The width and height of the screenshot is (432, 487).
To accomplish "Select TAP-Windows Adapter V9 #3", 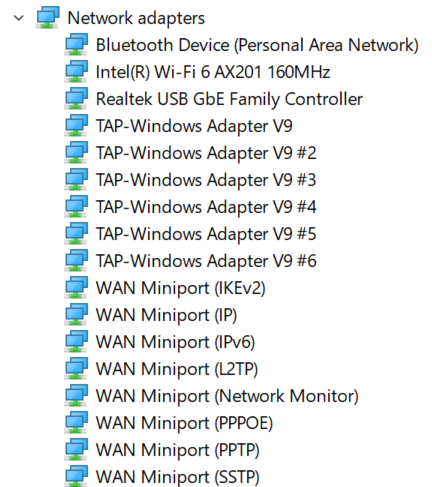I will click(x=206, y=180).
